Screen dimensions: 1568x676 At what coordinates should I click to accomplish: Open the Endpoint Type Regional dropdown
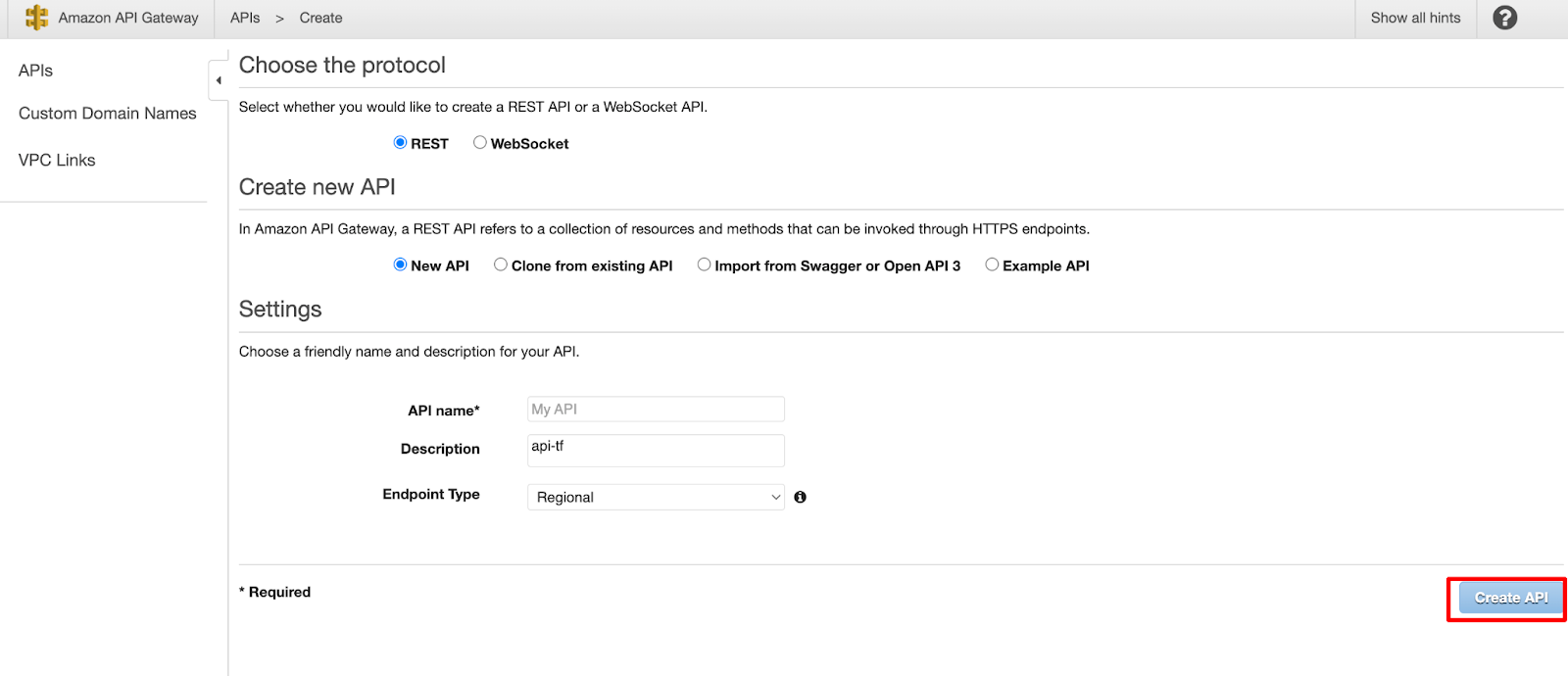[x=656, y=497]
